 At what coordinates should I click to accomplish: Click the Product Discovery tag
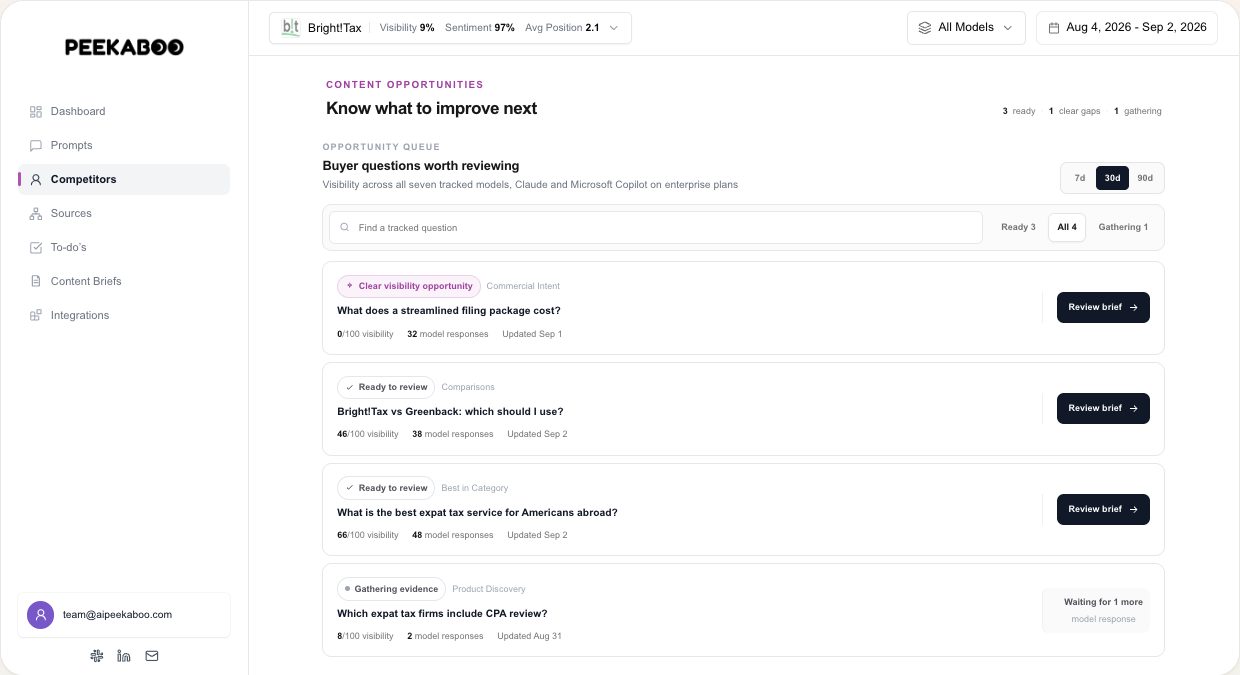489,589
